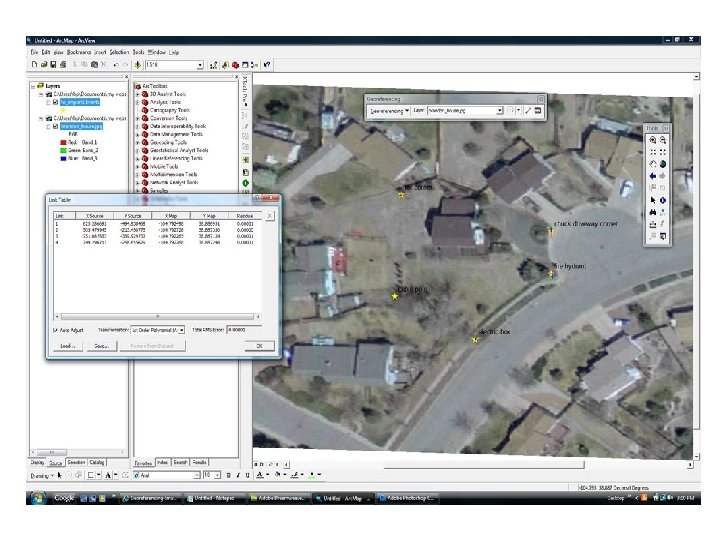Collapse the Layers tree root
This screenshot has height=540, width=720.
coord(33,86)
